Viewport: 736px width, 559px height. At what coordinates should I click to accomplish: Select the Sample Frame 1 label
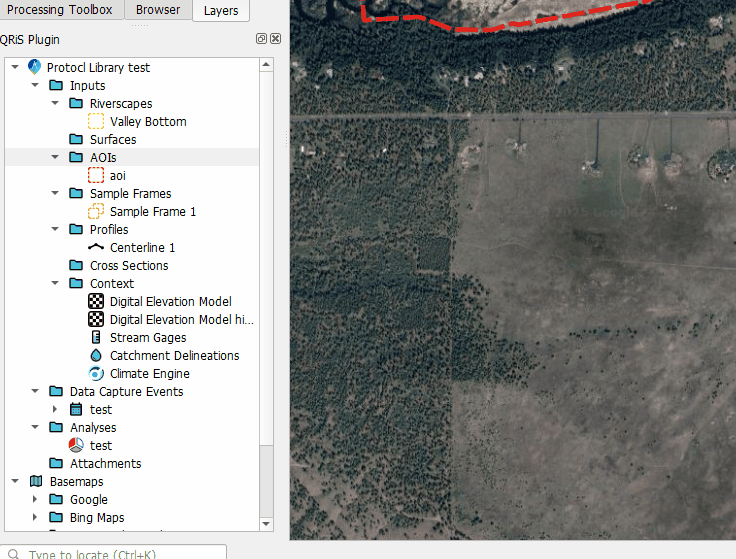click(x=153, y=212)
